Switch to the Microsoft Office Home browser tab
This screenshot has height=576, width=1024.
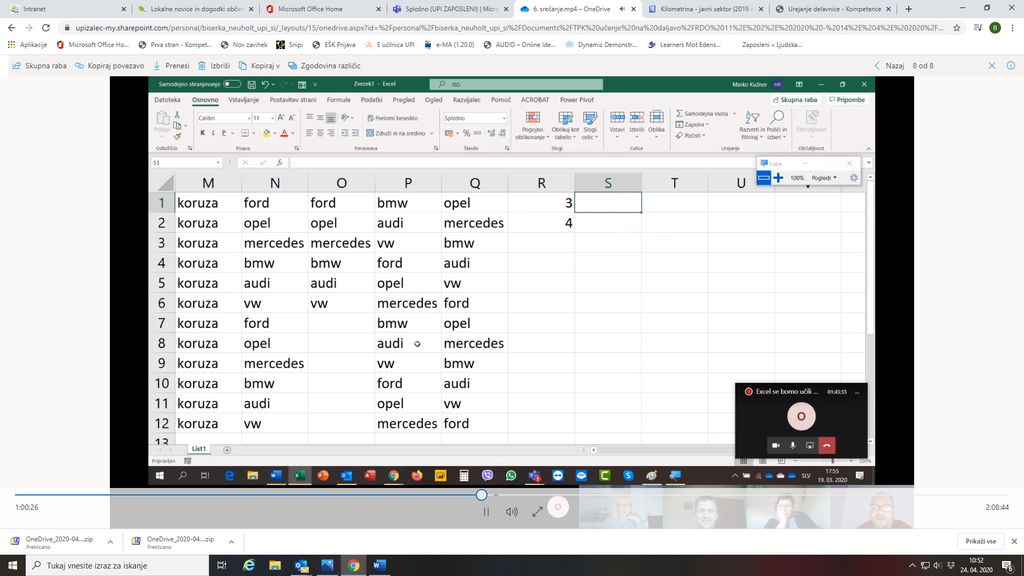point(310,8)
